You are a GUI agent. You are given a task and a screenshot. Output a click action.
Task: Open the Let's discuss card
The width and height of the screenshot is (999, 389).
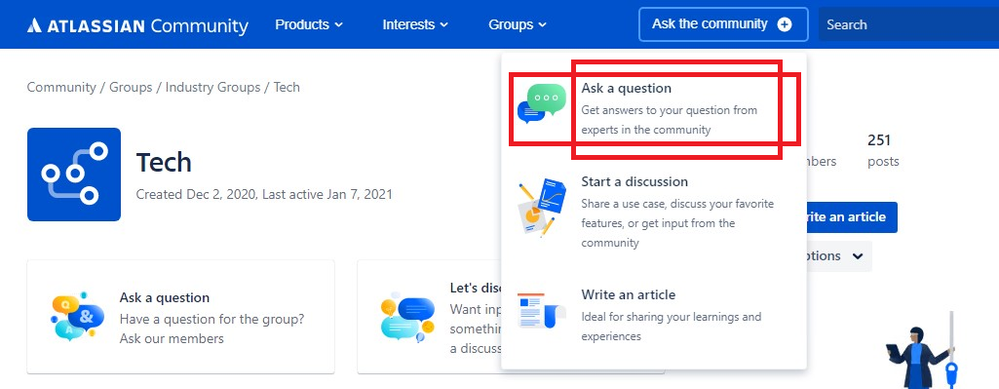pos(429,316)
